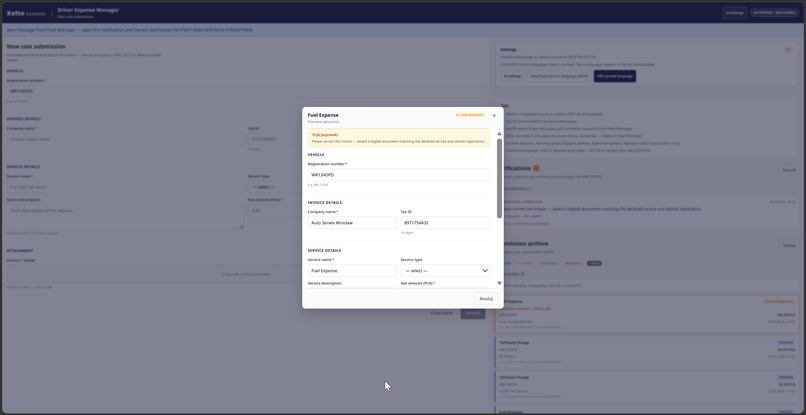Click the ACTION REQUIRED badge in dialog header
Image resolution: width=806 pixels, height=415 pixels.
(x=469, y=115)
